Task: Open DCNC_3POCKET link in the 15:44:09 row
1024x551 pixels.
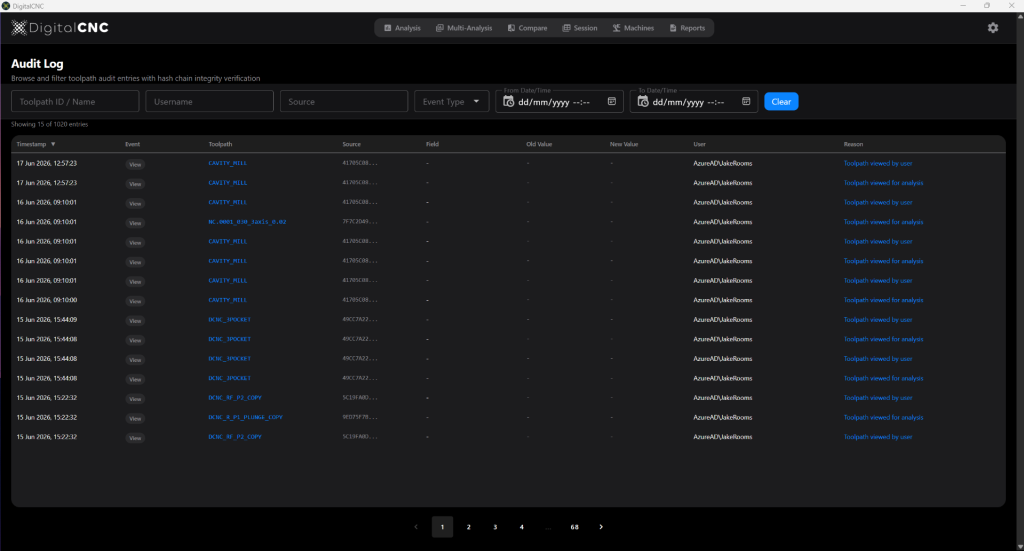Action: (229, 320)
